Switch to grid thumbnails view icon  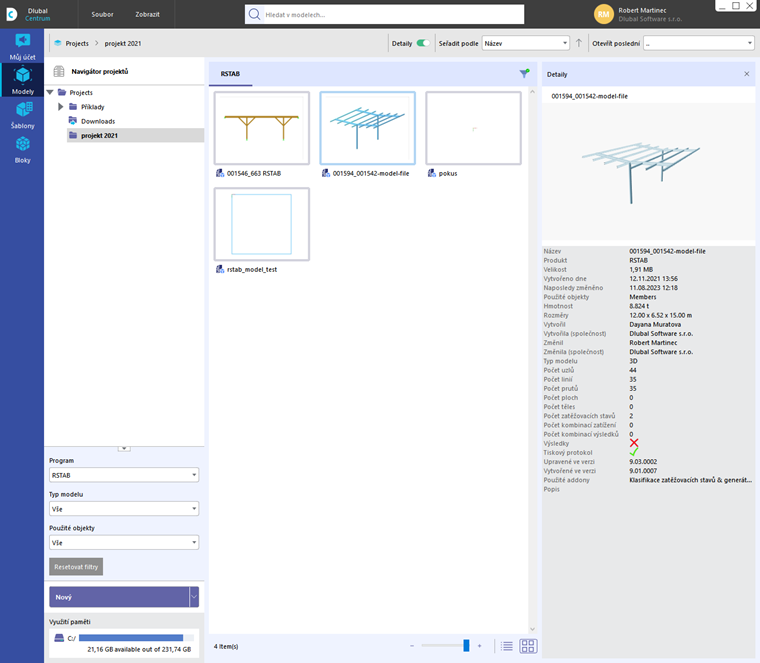[x=528, y=646]
